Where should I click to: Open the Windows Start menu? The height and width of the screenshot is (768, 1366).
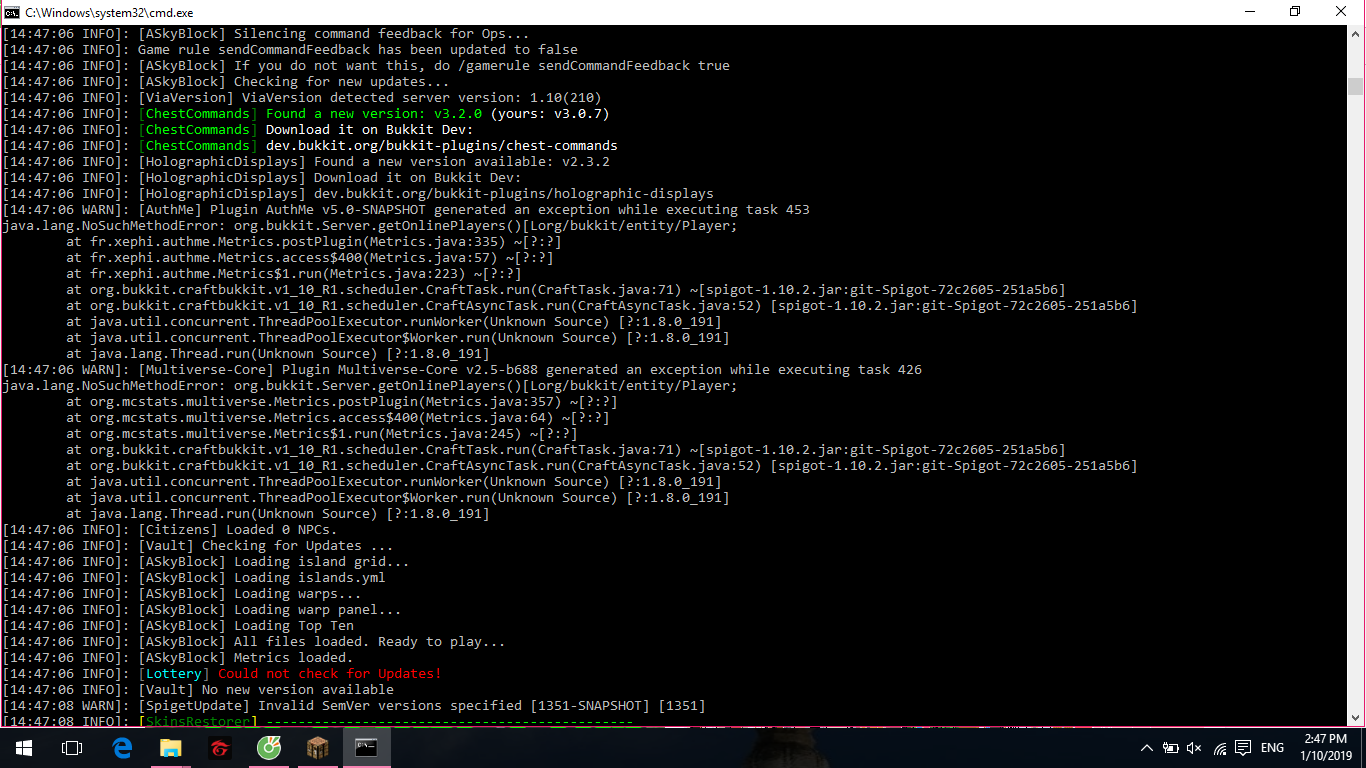[23, 748]
